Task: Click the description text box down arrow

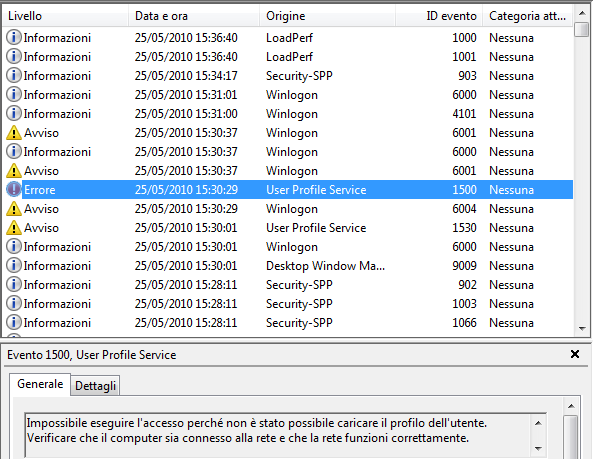Action: (x=538, y=449)
